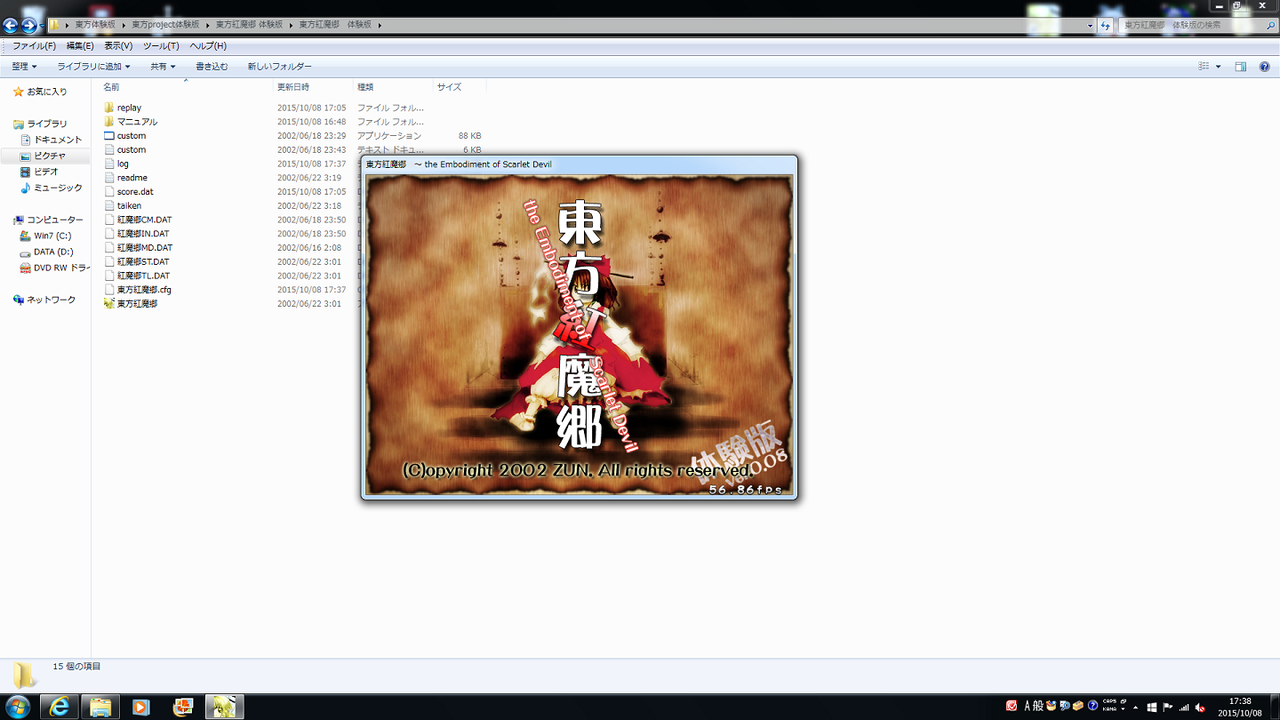Go back with the Explorer back arrow
The image size is (1280, 720).
point(12,25)
